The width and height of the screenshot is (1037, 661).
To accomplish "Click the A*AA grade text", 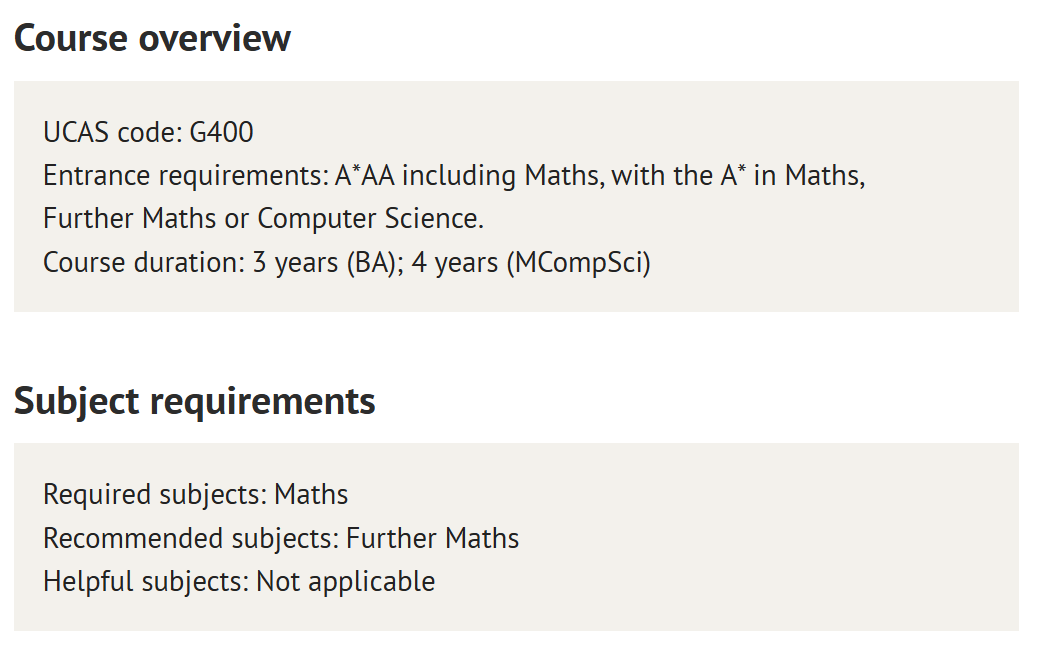I will pos(364,176).
